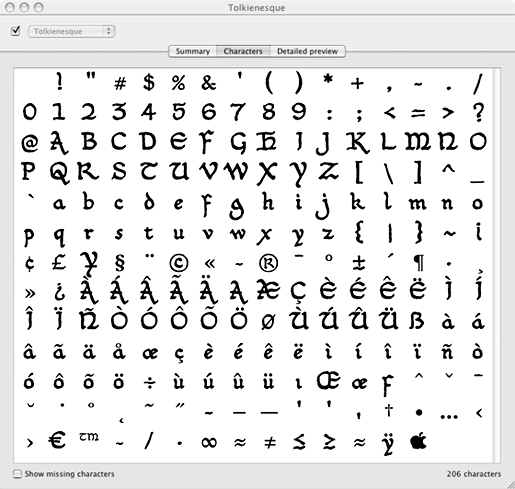Select the German sharp s glyph
Screen dimensions: 515x489
coord(417,320)
